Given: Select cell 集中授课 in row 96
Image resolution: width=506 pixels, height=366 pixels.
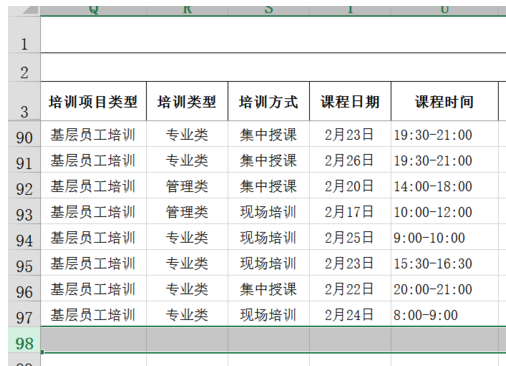Looking at the screenshot, I should pyautogui.click(x=269, y=288).
